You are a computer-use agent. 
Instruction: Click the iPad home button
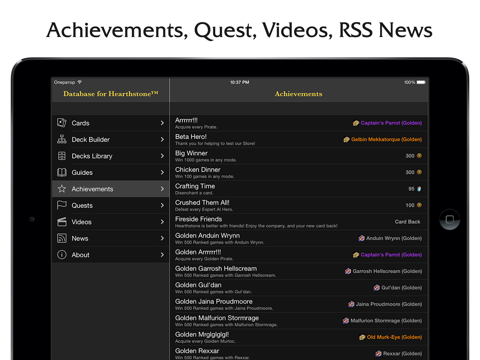point(450,219)
